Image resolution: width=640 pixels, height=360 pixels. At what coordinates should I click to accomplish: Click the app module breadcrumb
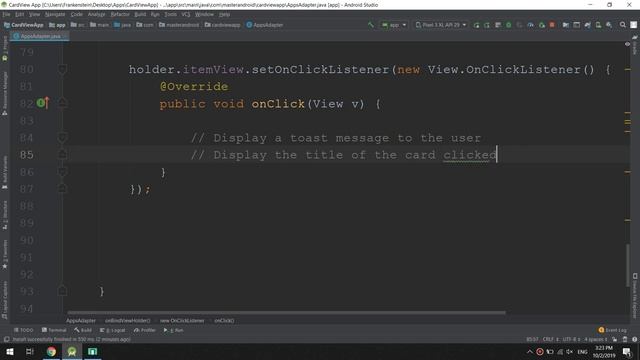click(57, 25)
